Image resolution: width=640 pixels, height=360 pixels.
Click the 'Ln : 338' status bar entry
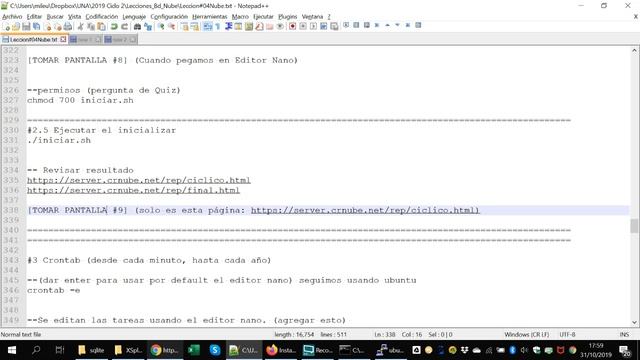tap(384, 334)
